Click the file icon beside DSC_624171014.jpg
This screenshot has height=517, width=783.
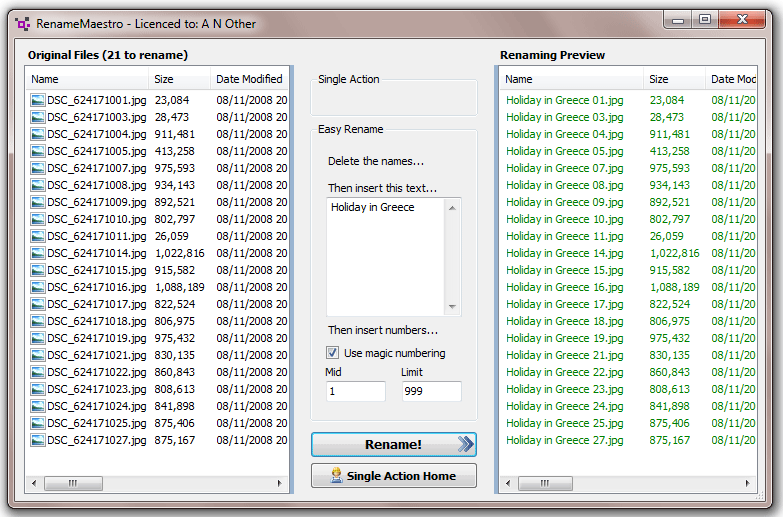tap(37, 253)
